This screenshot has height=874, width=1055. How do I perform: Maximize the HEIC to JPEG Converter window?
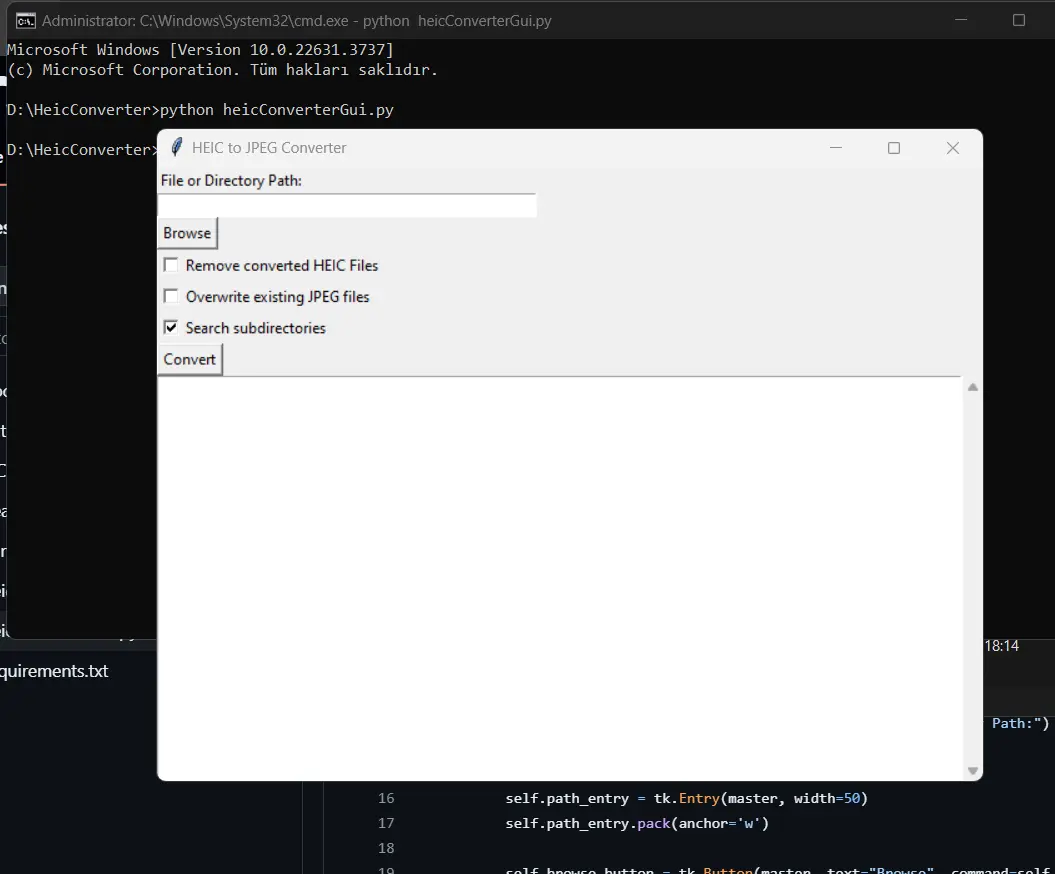(x=894, y=148)
